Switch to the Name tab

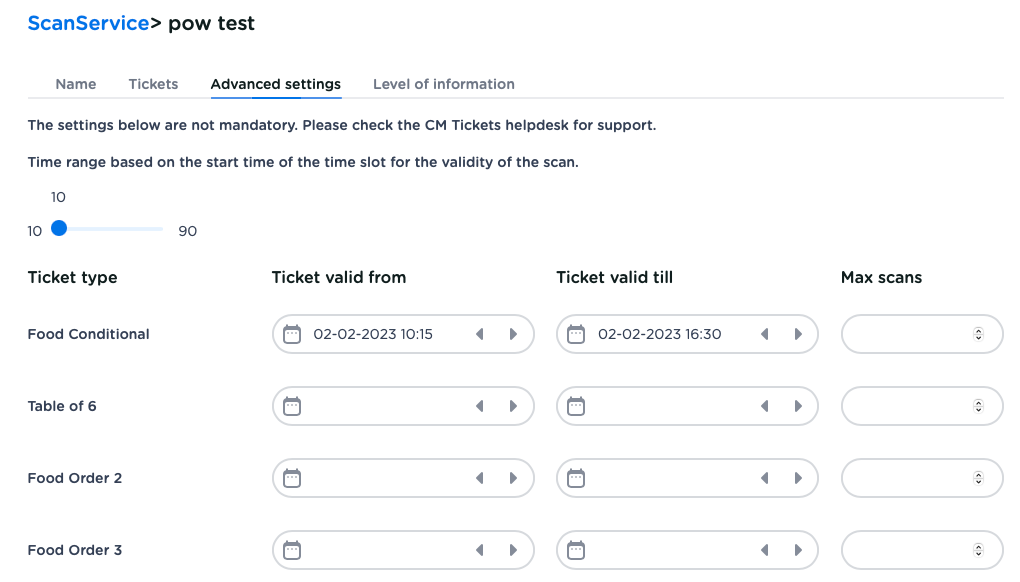pos(76,84)
